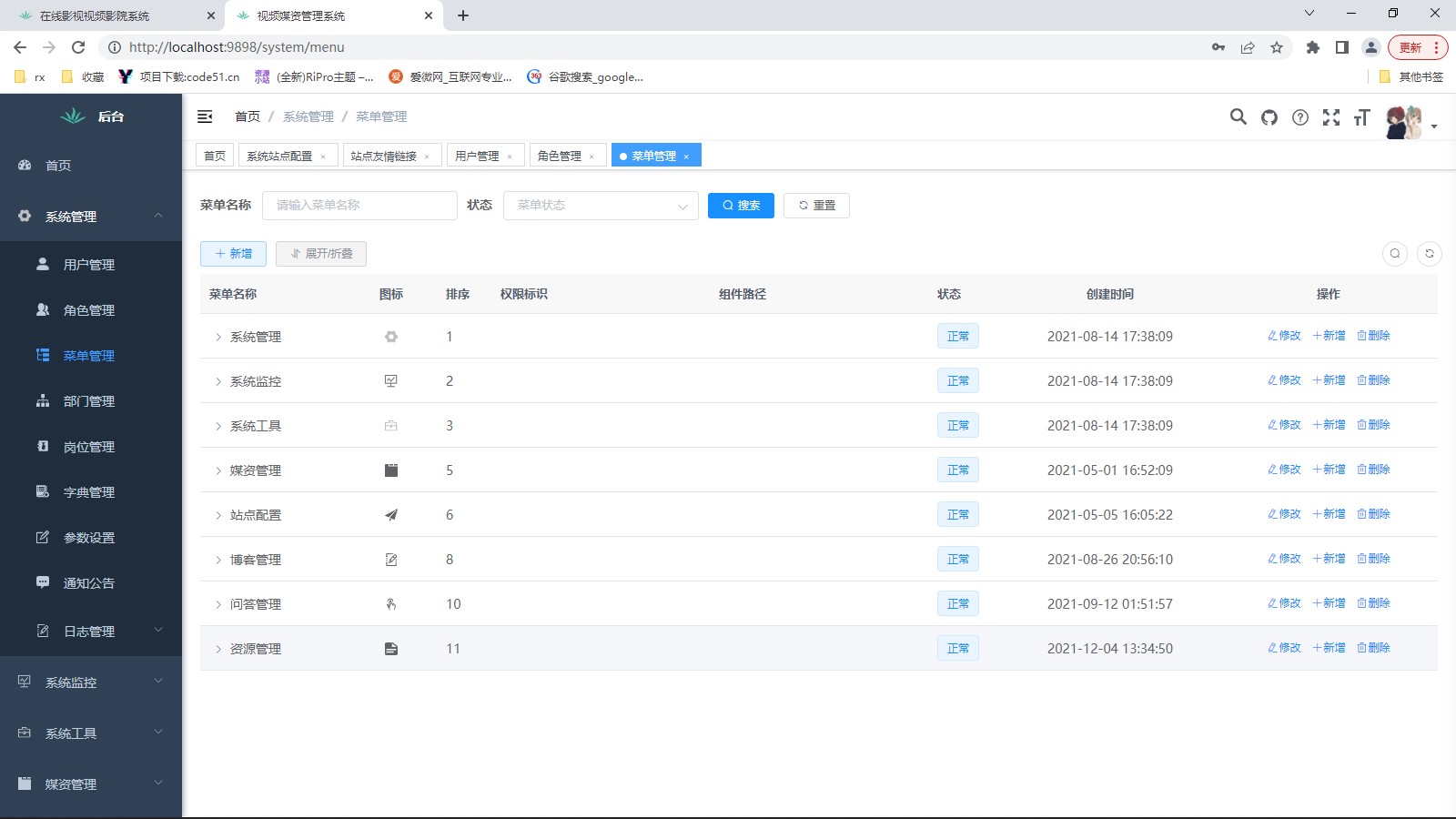
Task: Click 删除 for 资源管理 row
Action: click(x=1373, y=648)
